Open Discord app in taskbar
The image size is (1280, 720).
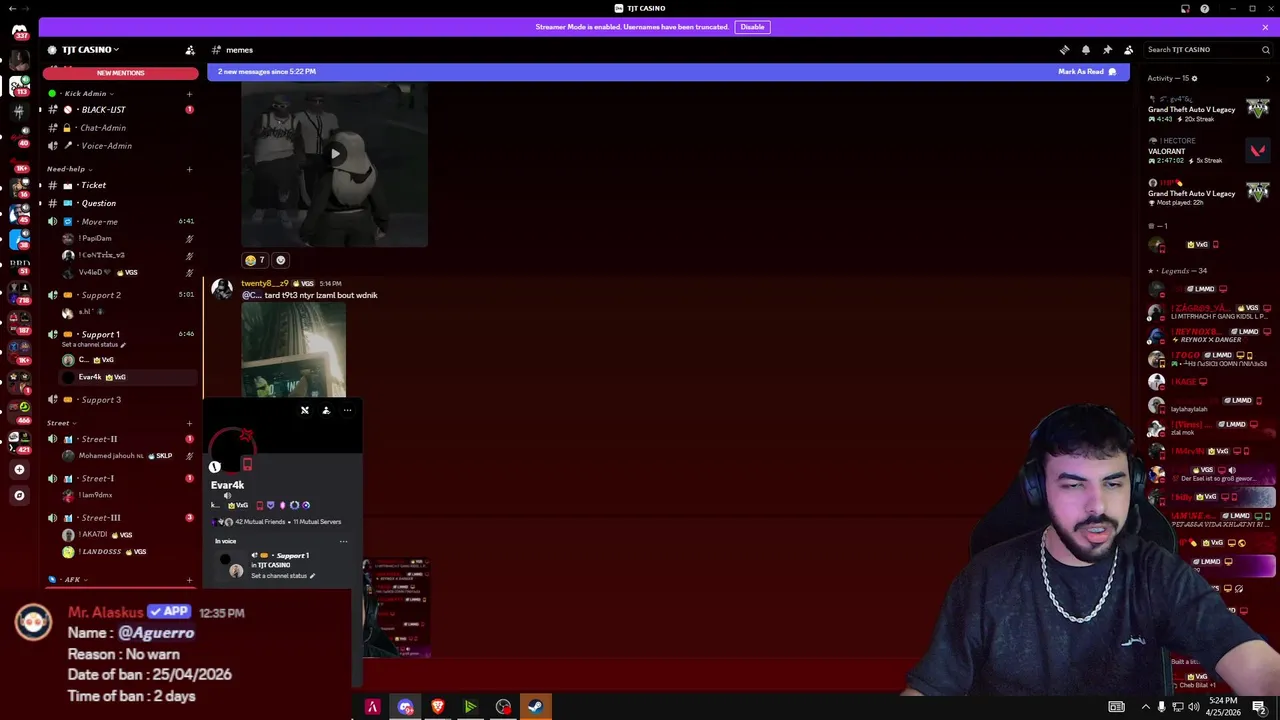(x=405, y=707)
